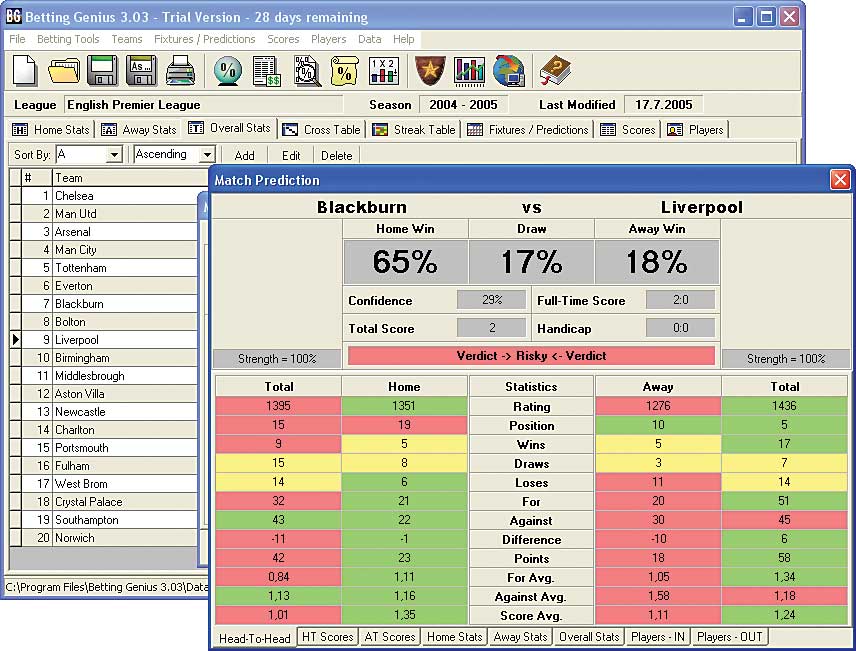Click the Edit button

click(x=290, y=155)
